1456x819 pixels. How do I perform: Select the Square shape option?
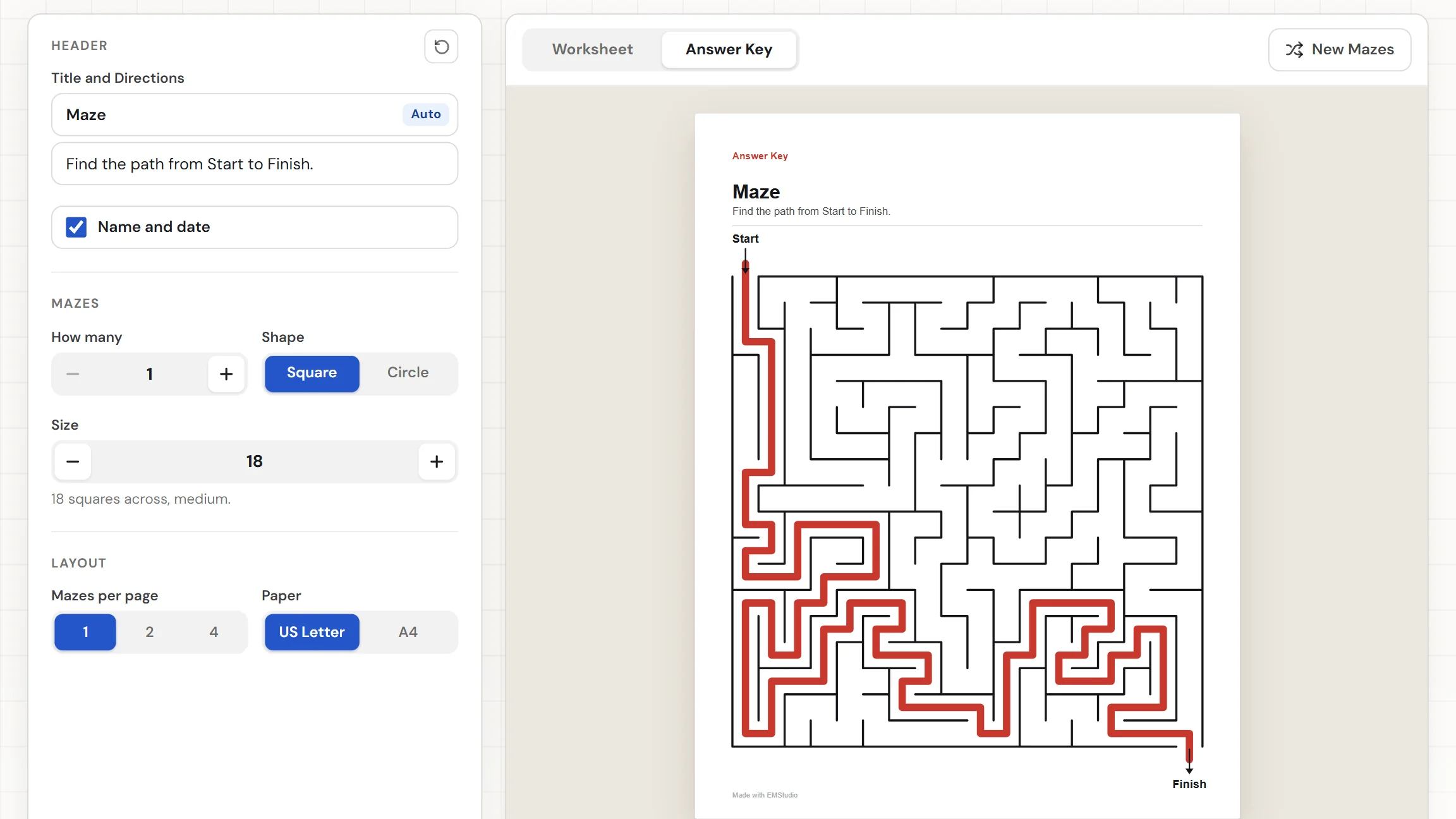[x=312, y=373]
